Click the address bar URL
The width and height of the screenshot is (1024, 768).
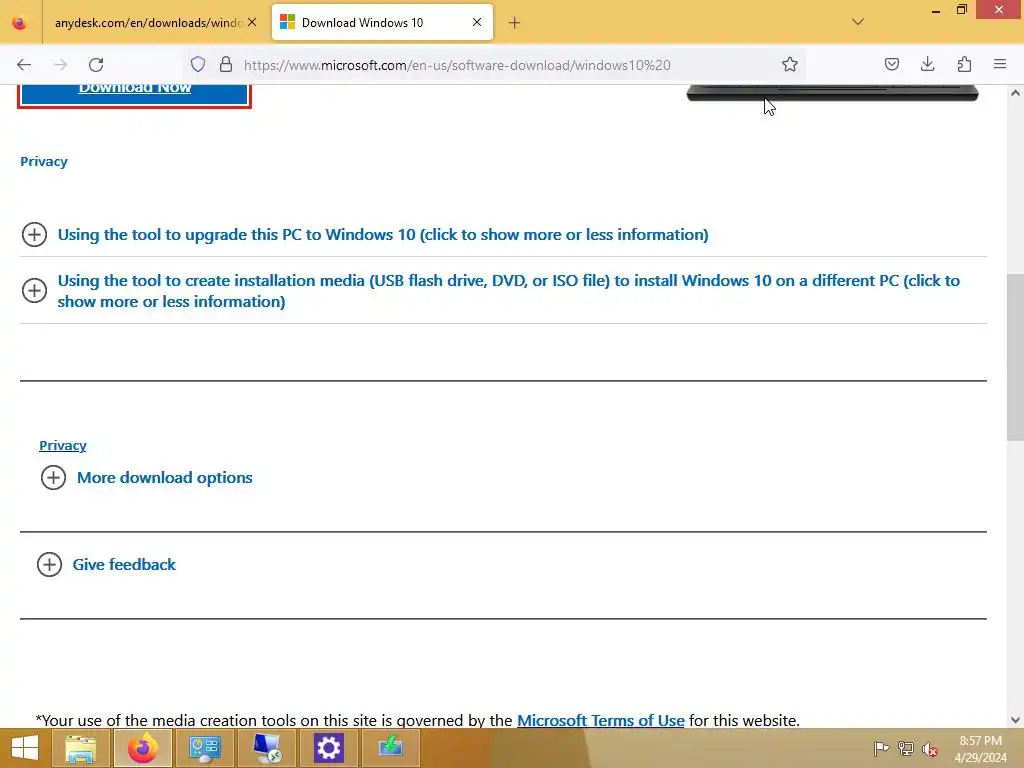pyautogui.click(x=457, y=65)
